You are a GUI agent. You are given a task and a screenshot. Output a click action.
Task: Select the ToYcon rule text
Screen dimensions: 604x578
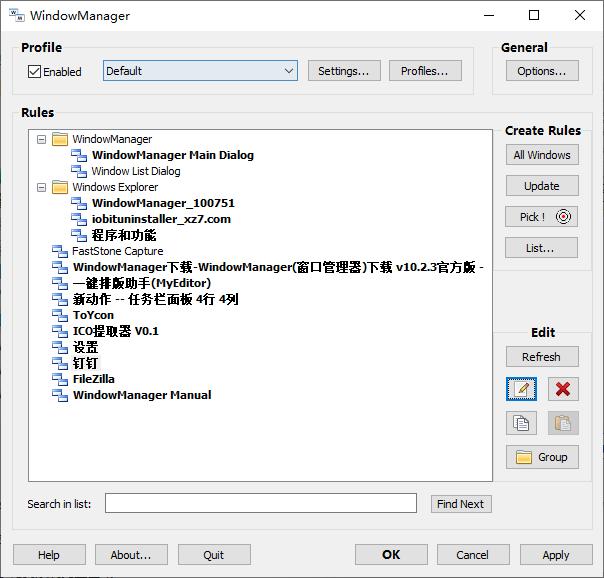click(93, 315)
